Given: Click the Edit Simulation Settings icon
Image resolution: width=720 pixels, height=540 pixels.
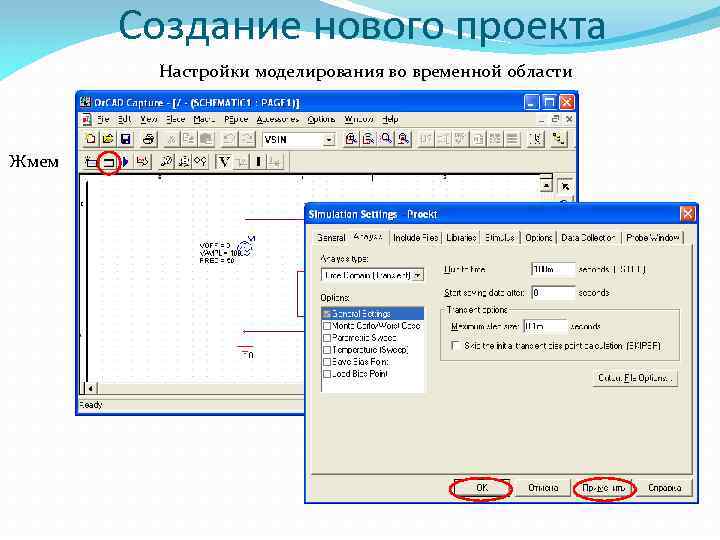Looking at the screenshot, I should coord(108,162).
